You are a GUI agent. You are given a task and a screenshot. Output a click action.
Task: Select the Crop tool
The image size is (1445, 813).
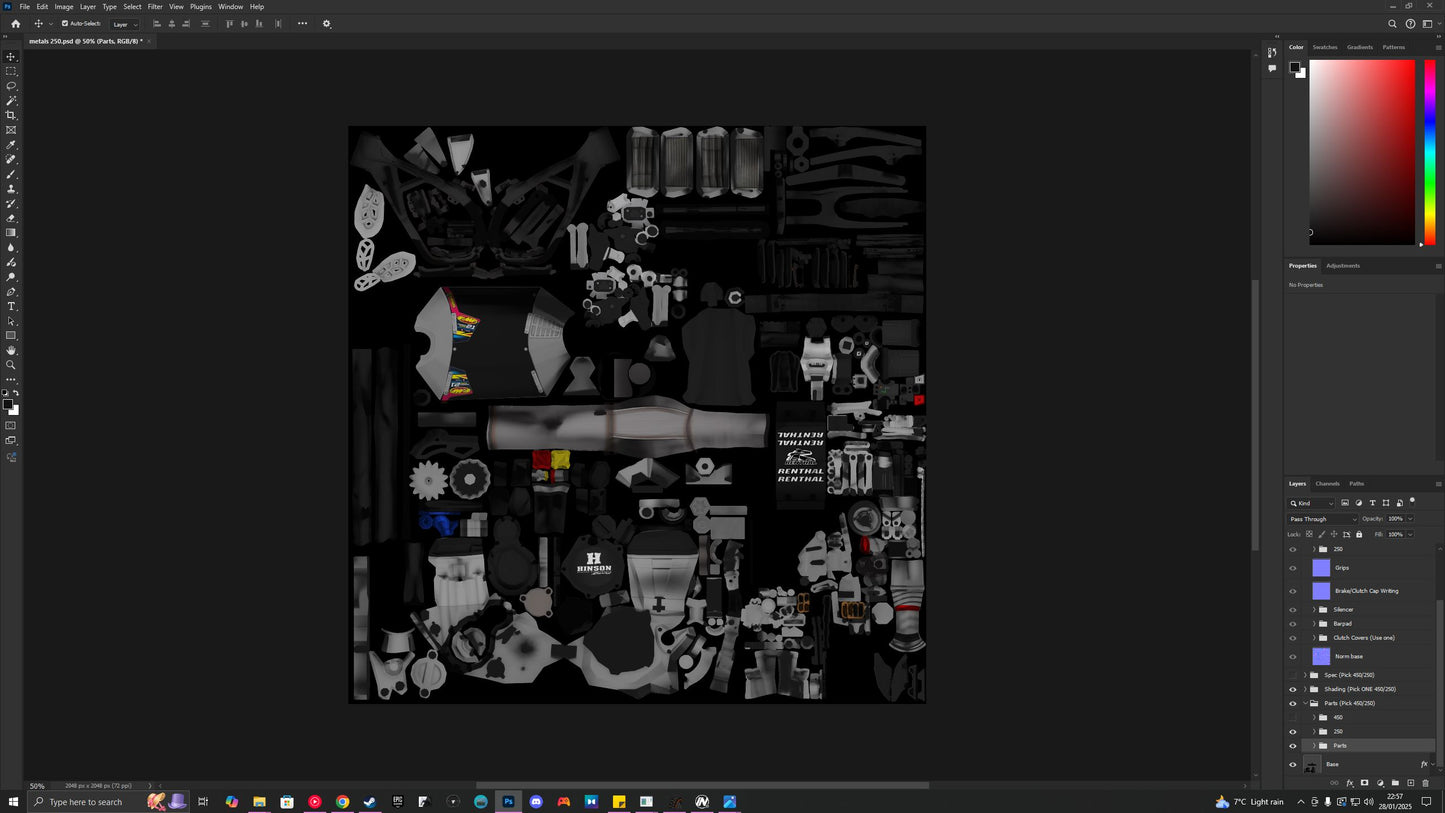pos(11,115)
